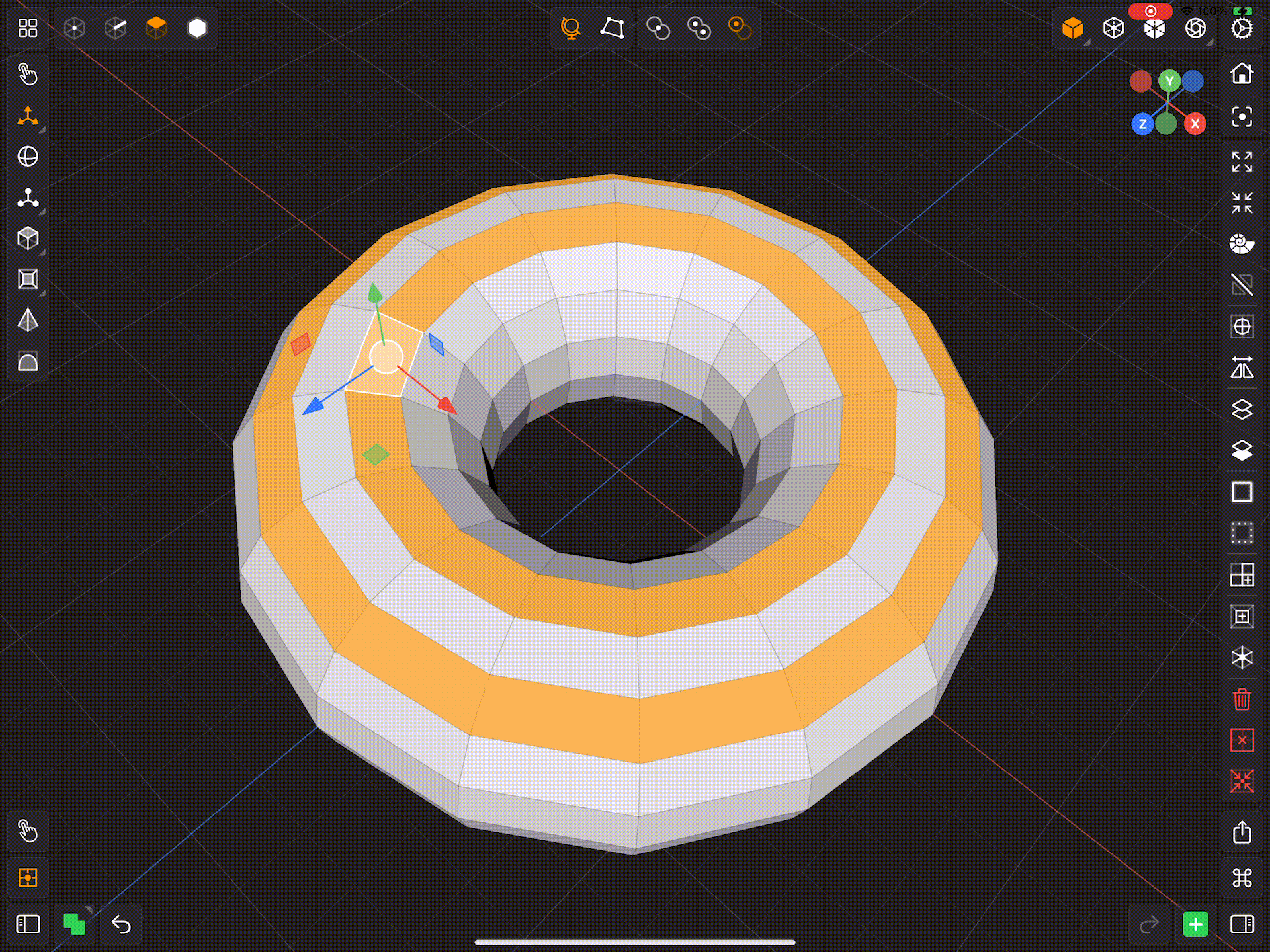Click the undo arrow
The image size is (1270, 952).
point(121,924)
